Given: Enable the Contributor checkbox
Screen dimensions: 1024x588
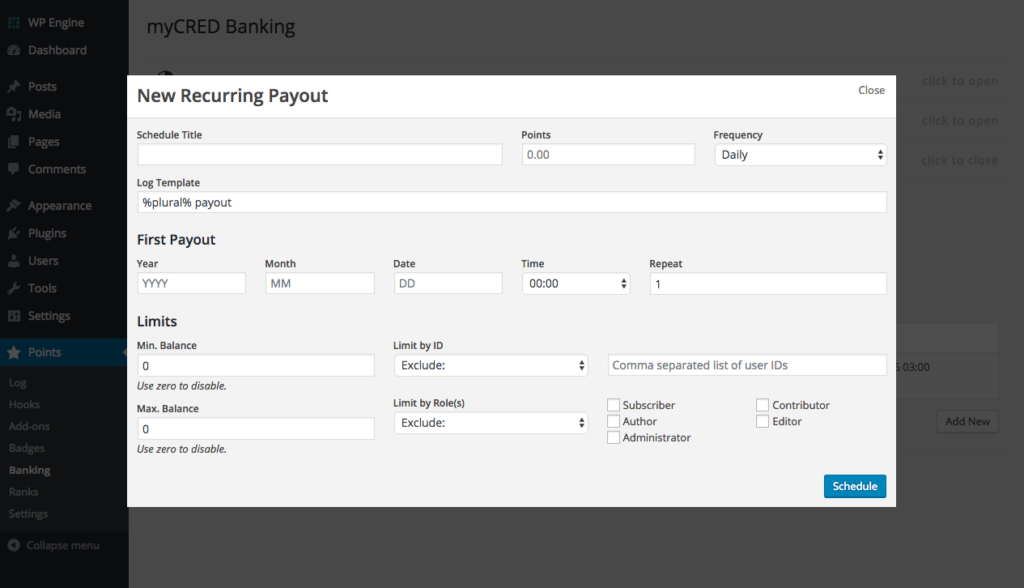Looking at the screenshot, I should click(762, 404).
